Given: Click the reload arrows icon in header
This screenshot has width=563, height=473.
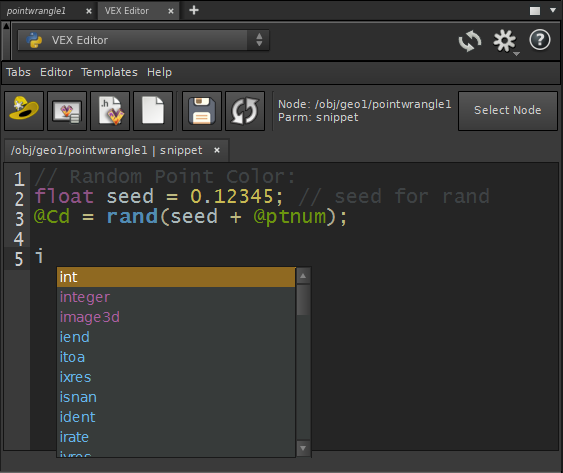Looking at the screenshot, I should point(470,41).
